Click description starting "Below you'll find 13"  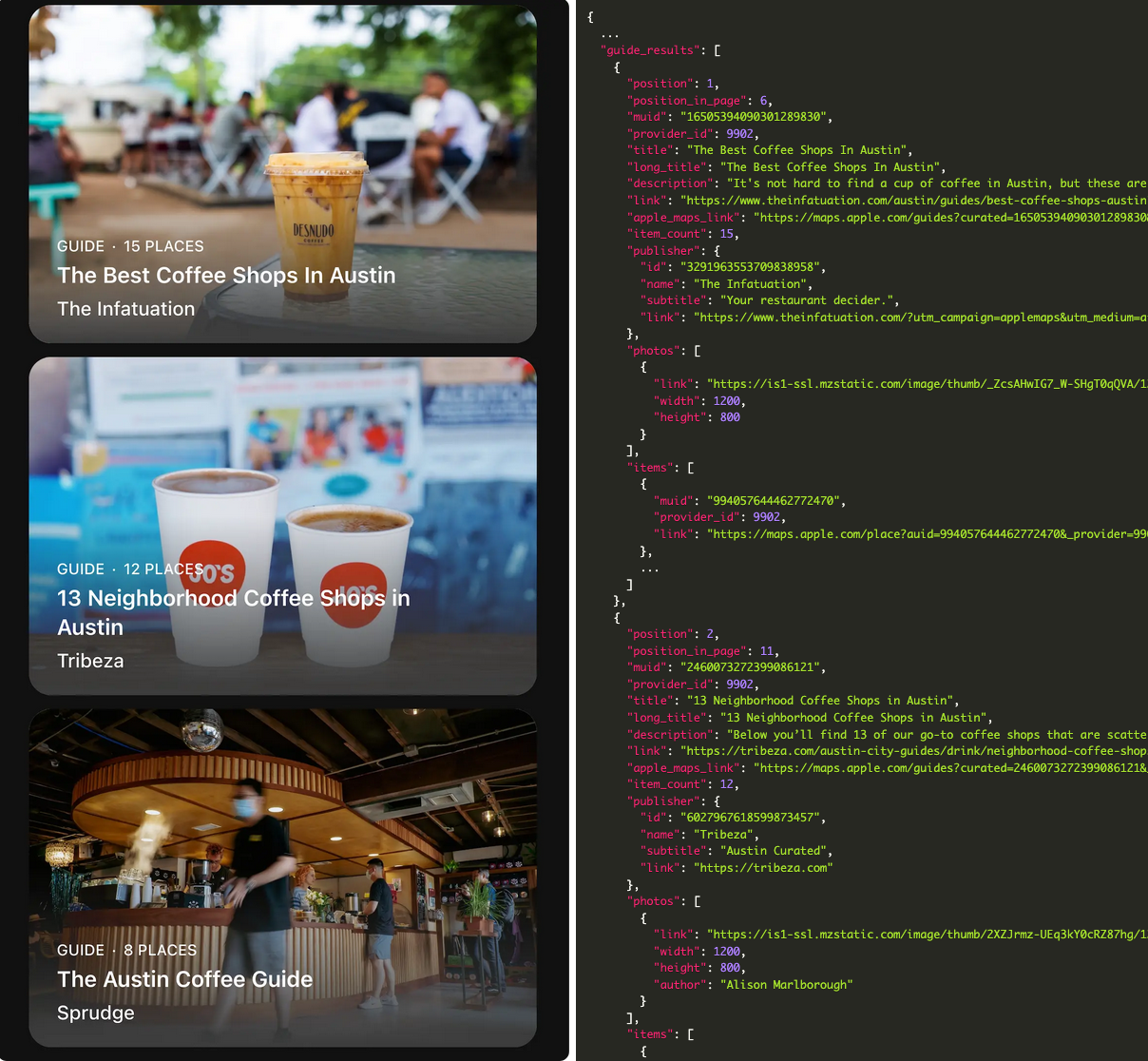[x=937, y=735]
